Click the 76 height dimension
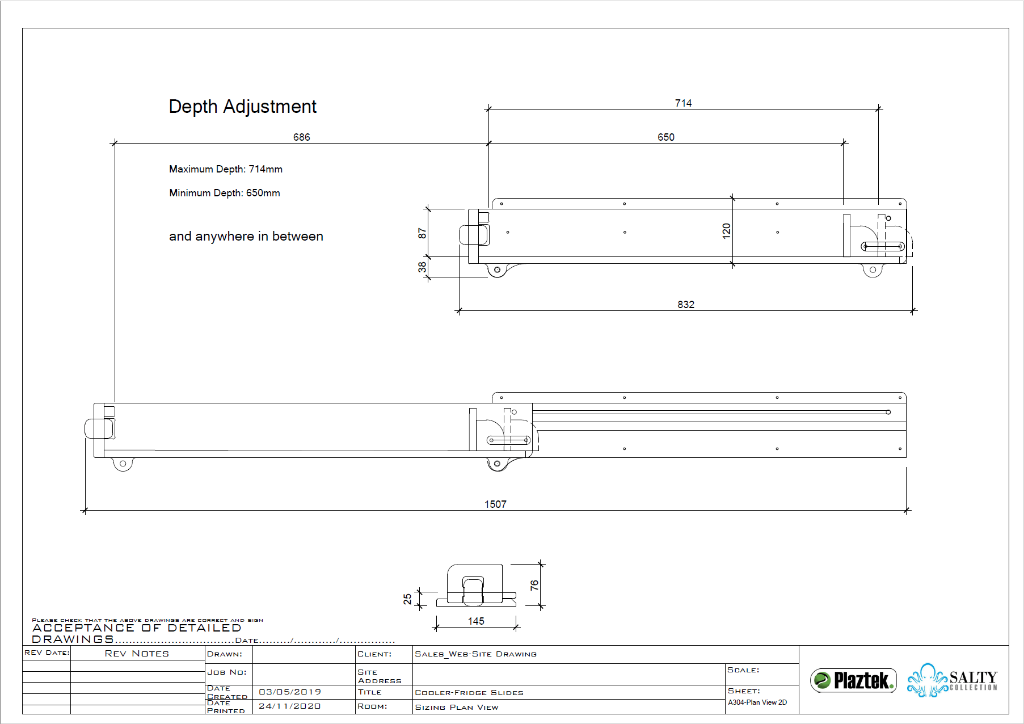 (x=535, y=585)
